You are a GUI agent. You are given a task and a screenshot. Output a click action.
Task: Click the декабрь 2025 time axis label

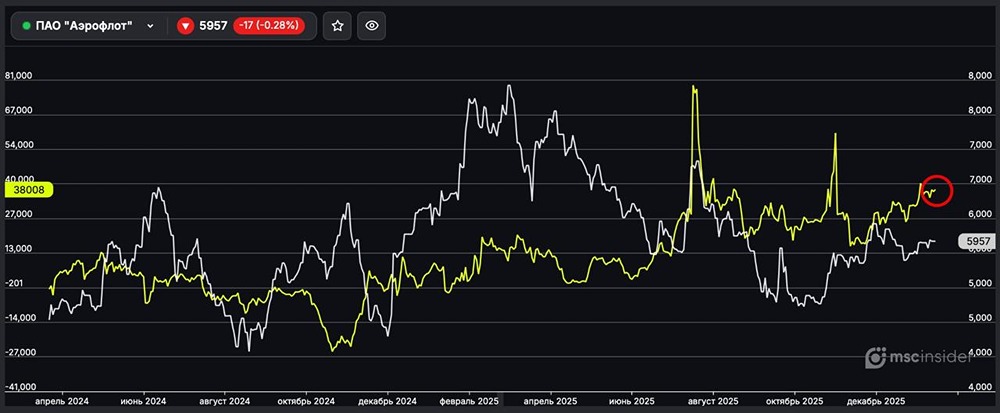click(x=877, y=399)
